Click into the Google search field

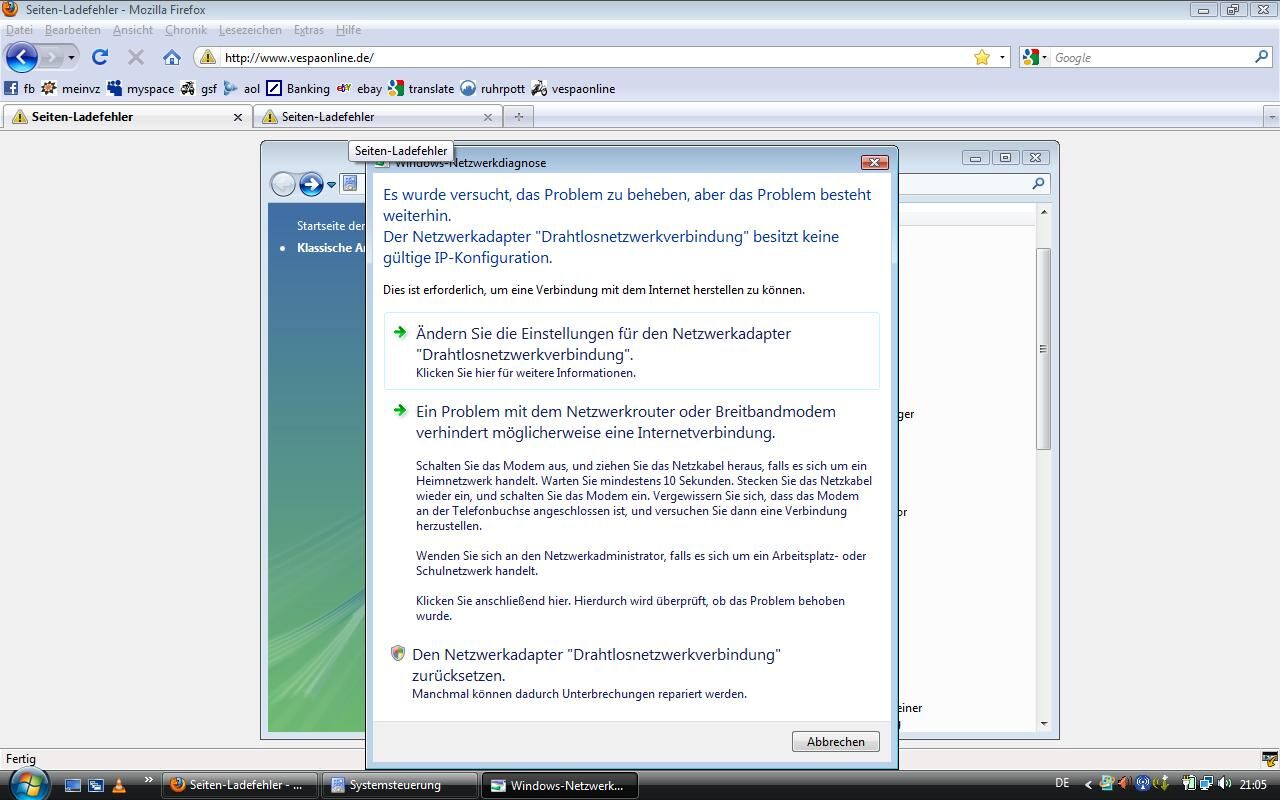click(x=1150, y=57)
